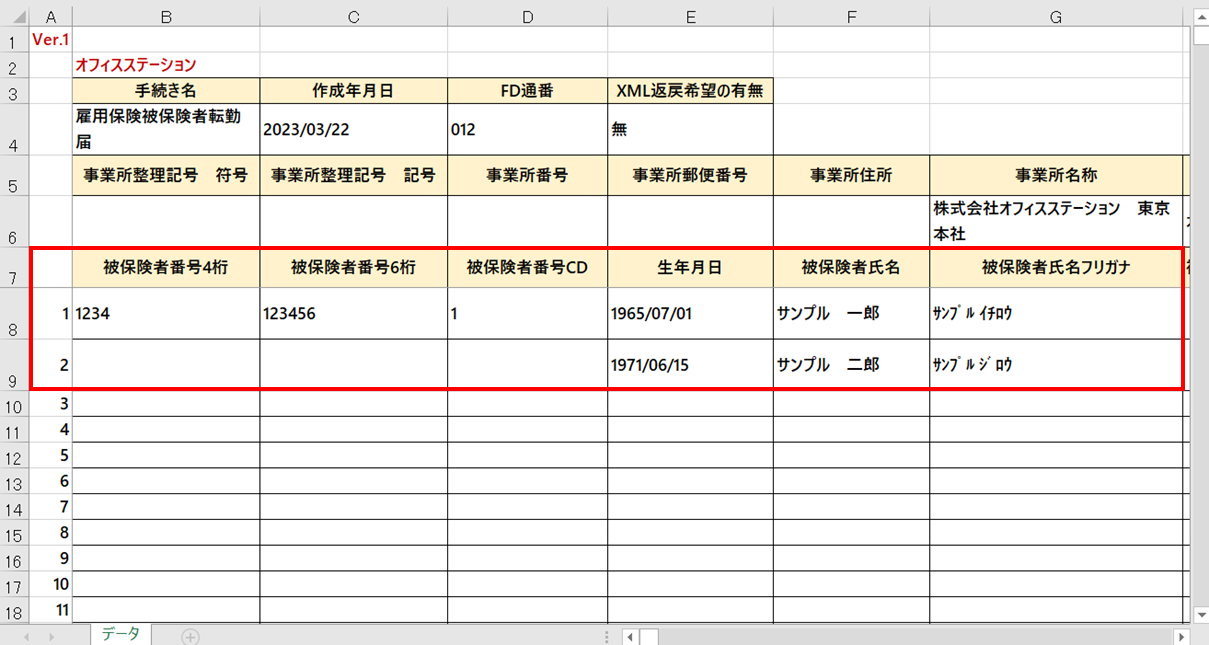Click the vertical scrollbar thumb
Viewport: 1209px width, 645px height.
pyautogui.click(x=1200, y=36)
